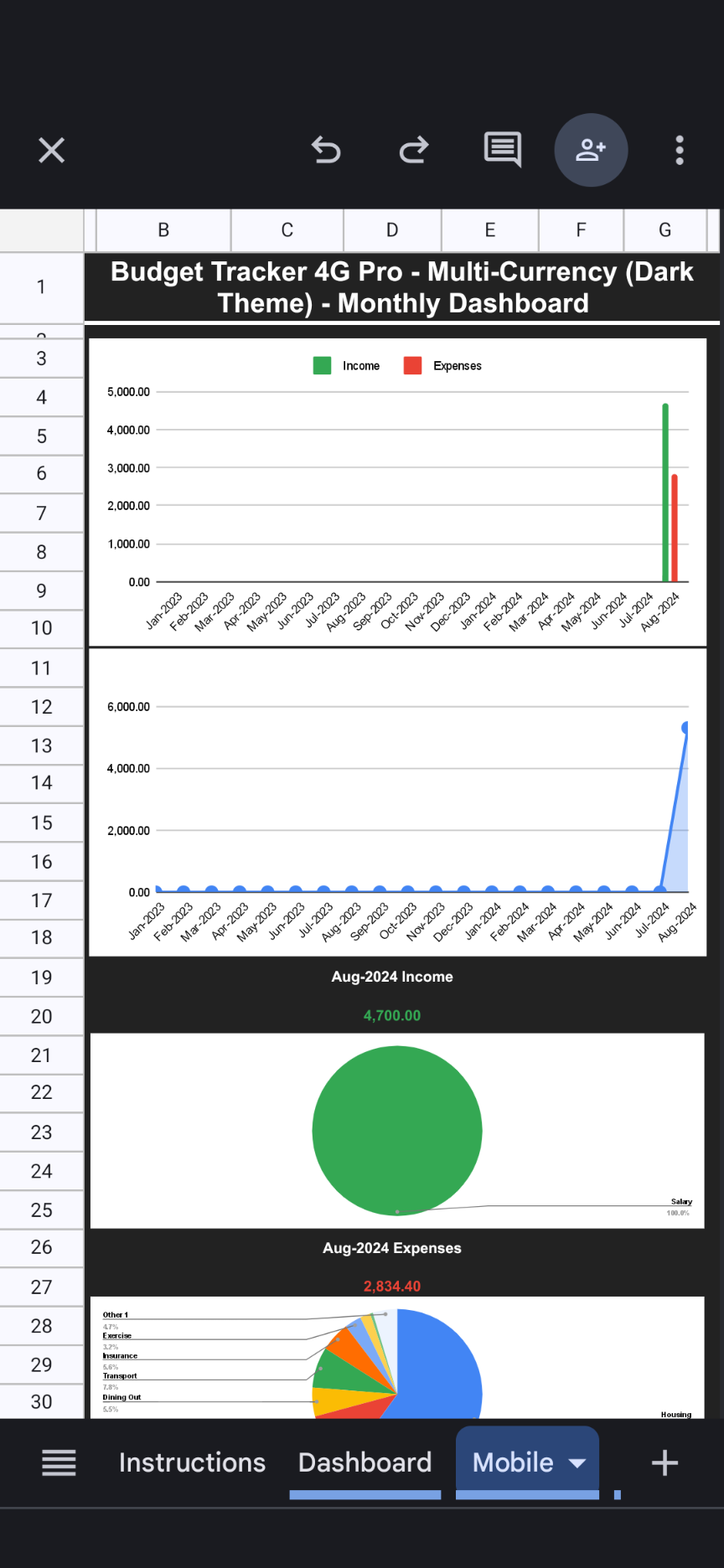Viewport: 724px width, 1568px height.
Task: Click the Exercise pie label
Action: (117, 1335)
